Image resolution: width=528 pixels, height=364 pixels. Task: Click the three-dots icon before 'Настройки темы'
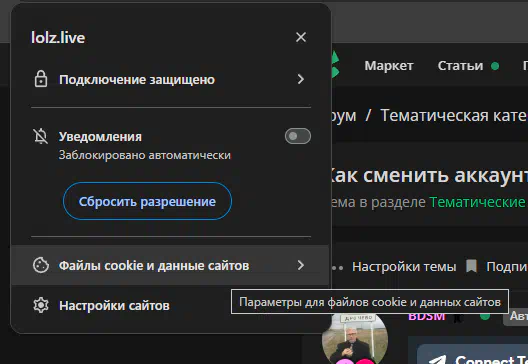337,268
